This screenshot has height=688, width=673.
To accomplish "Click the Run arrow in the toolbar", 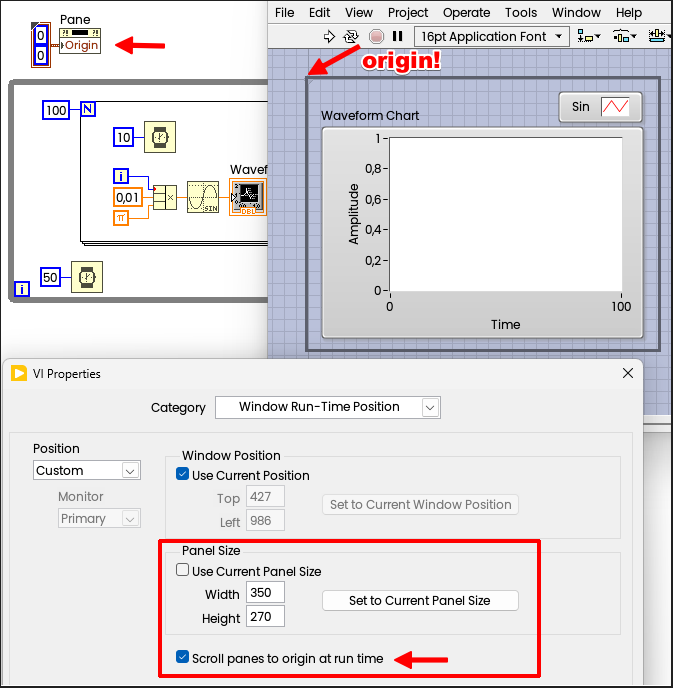I will [329, 36].
